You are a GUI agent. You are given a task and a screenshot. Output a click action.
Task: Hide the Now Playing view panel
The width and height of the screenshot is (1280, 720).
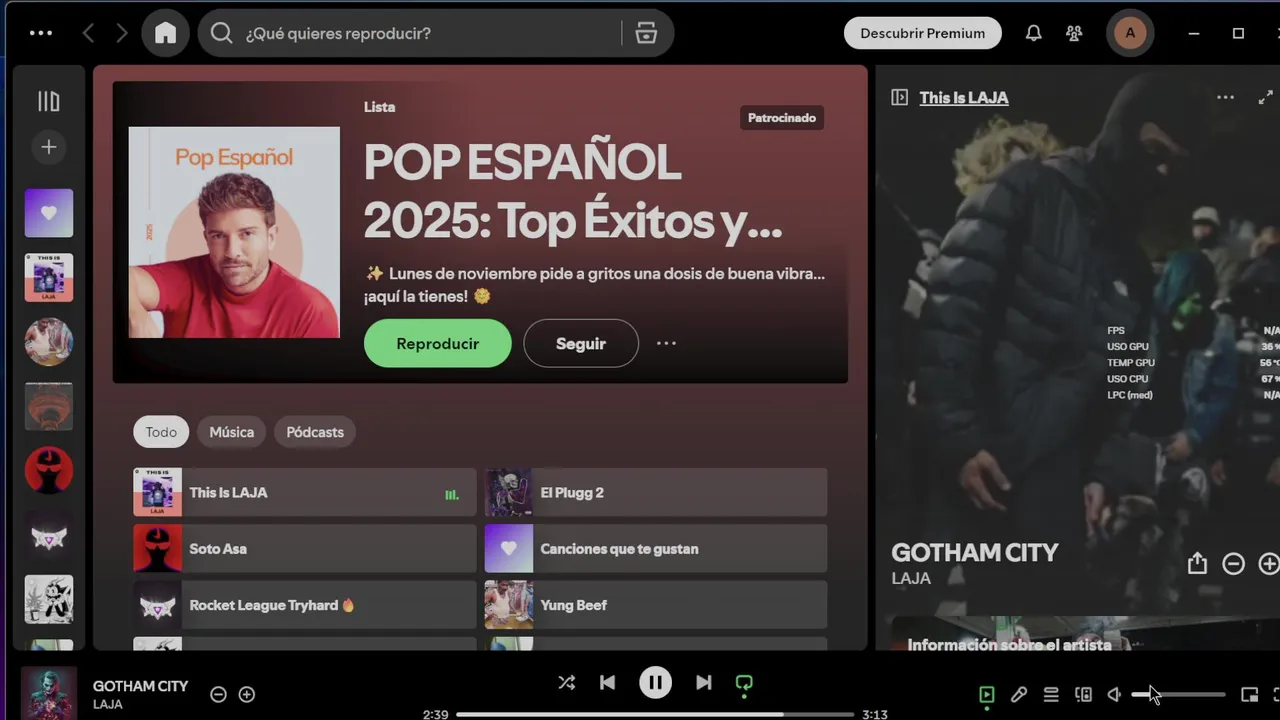pyautogui.click(x=900, y=97)
